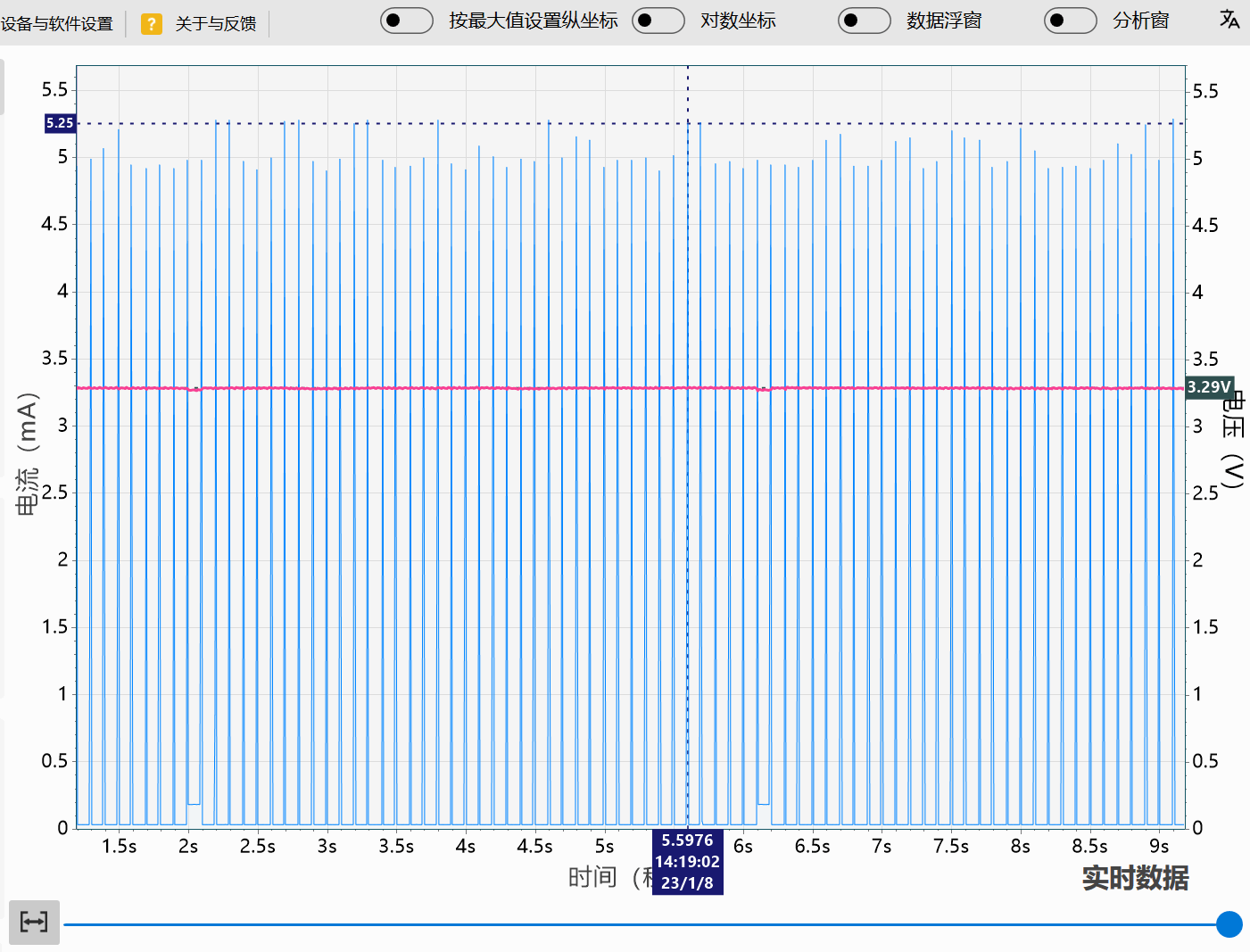Click the yellow question mark help icon

pos(152,23)
